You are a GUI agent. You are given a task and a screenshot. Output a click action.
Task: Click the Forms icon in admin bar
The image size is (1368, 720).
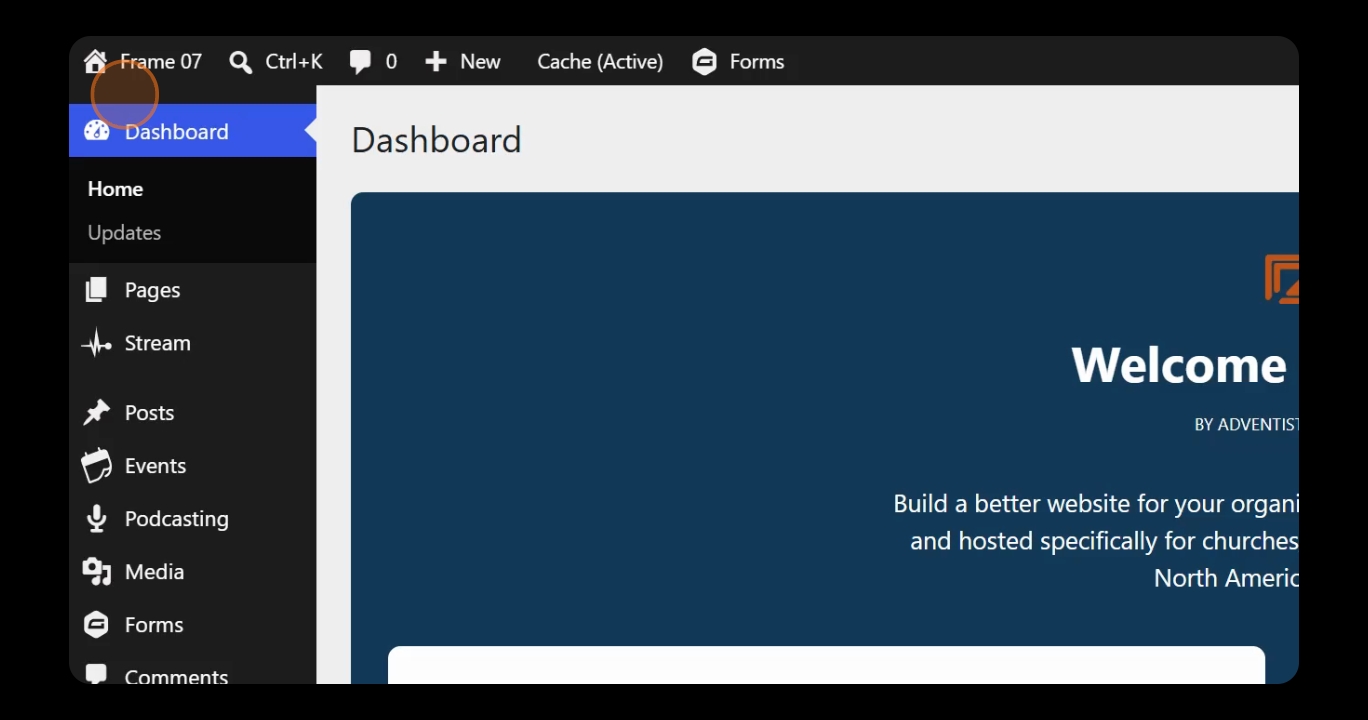click(x=705, y=62)
